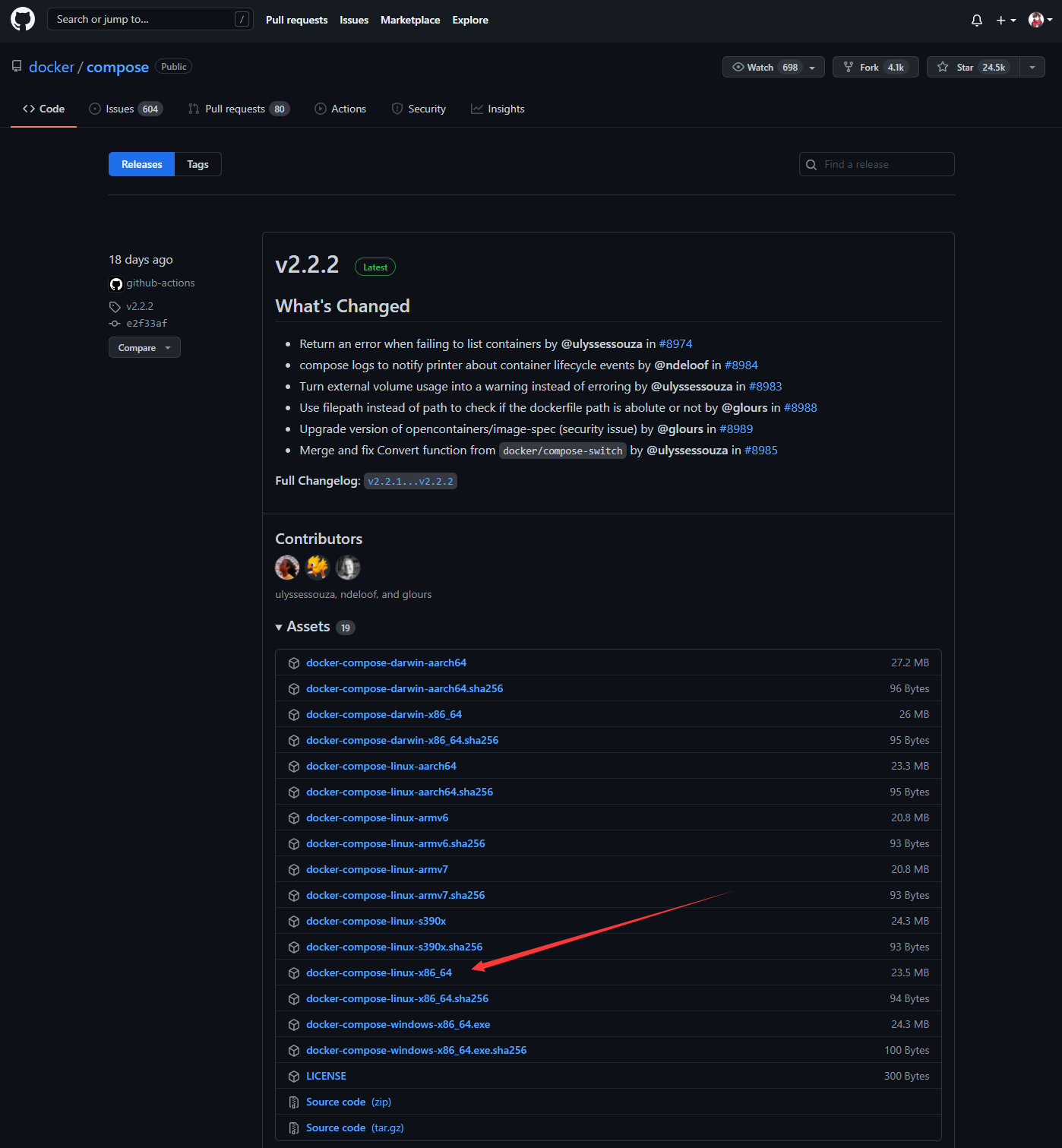
Task: Open the v2.2.2 release title
Action: [307, 264]
